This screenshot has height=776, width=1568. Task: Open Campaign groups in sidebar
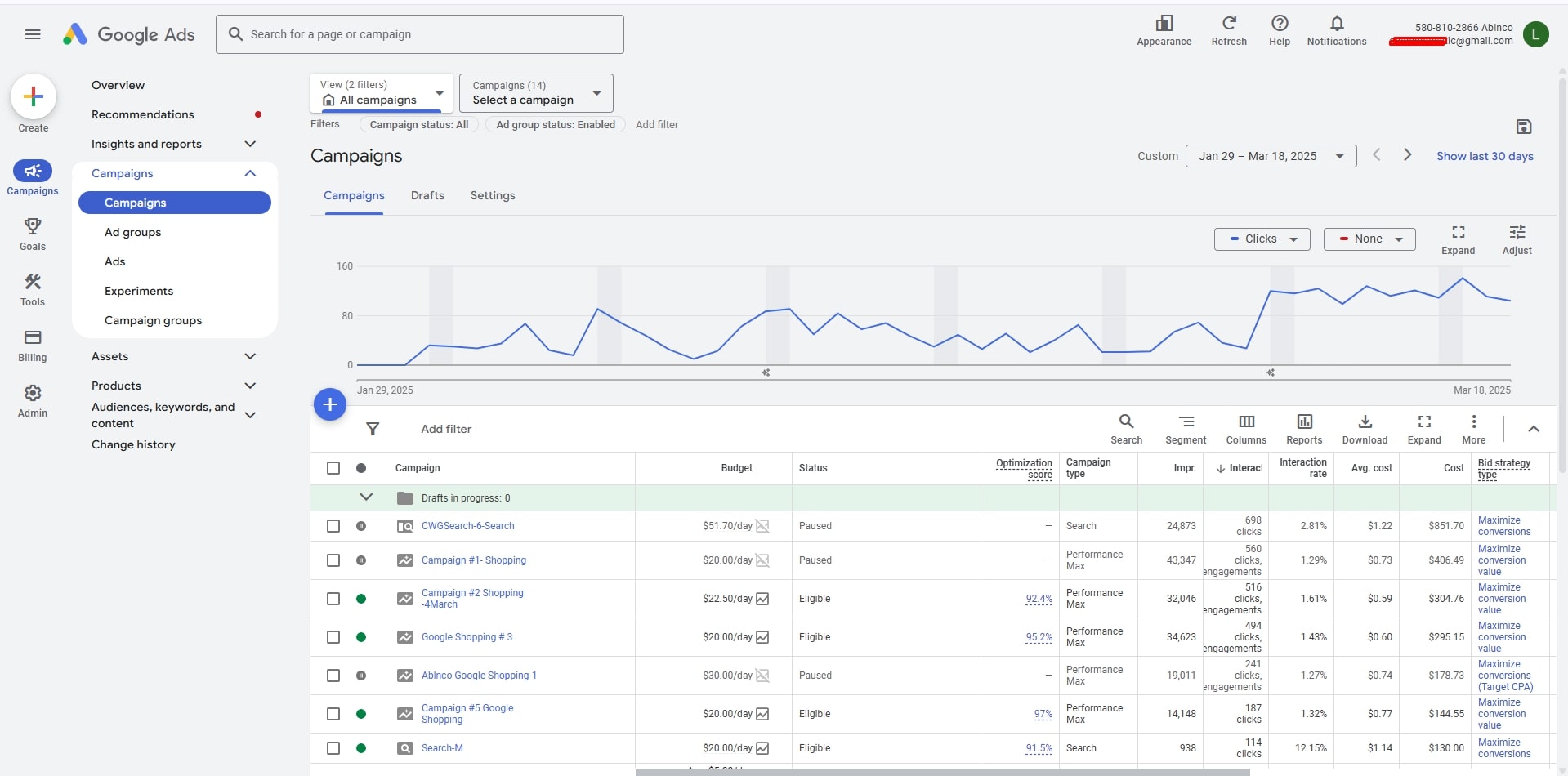[x=153, y=320]
